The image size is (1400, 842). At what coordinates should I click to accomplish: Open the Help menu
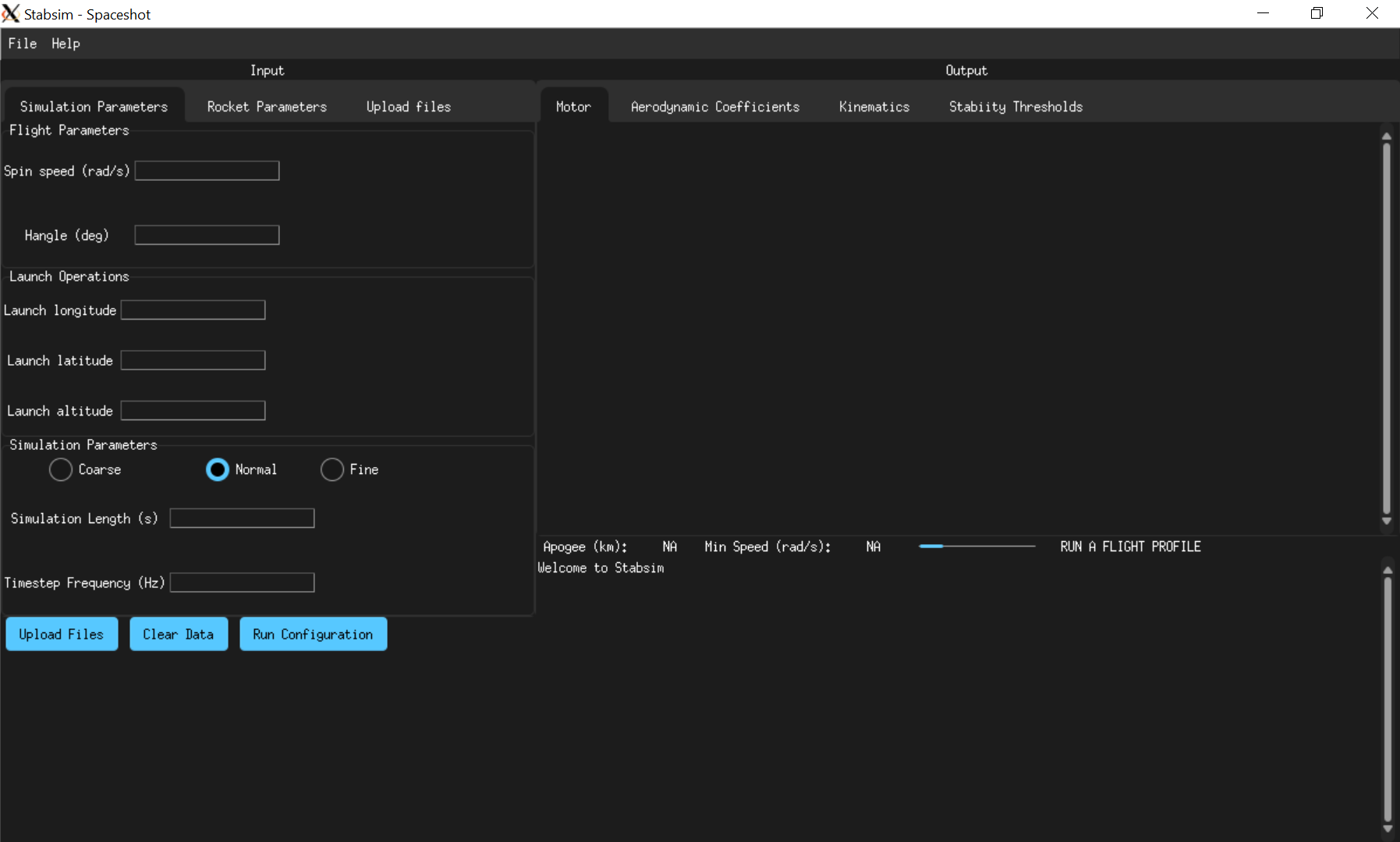pos(66,44)
